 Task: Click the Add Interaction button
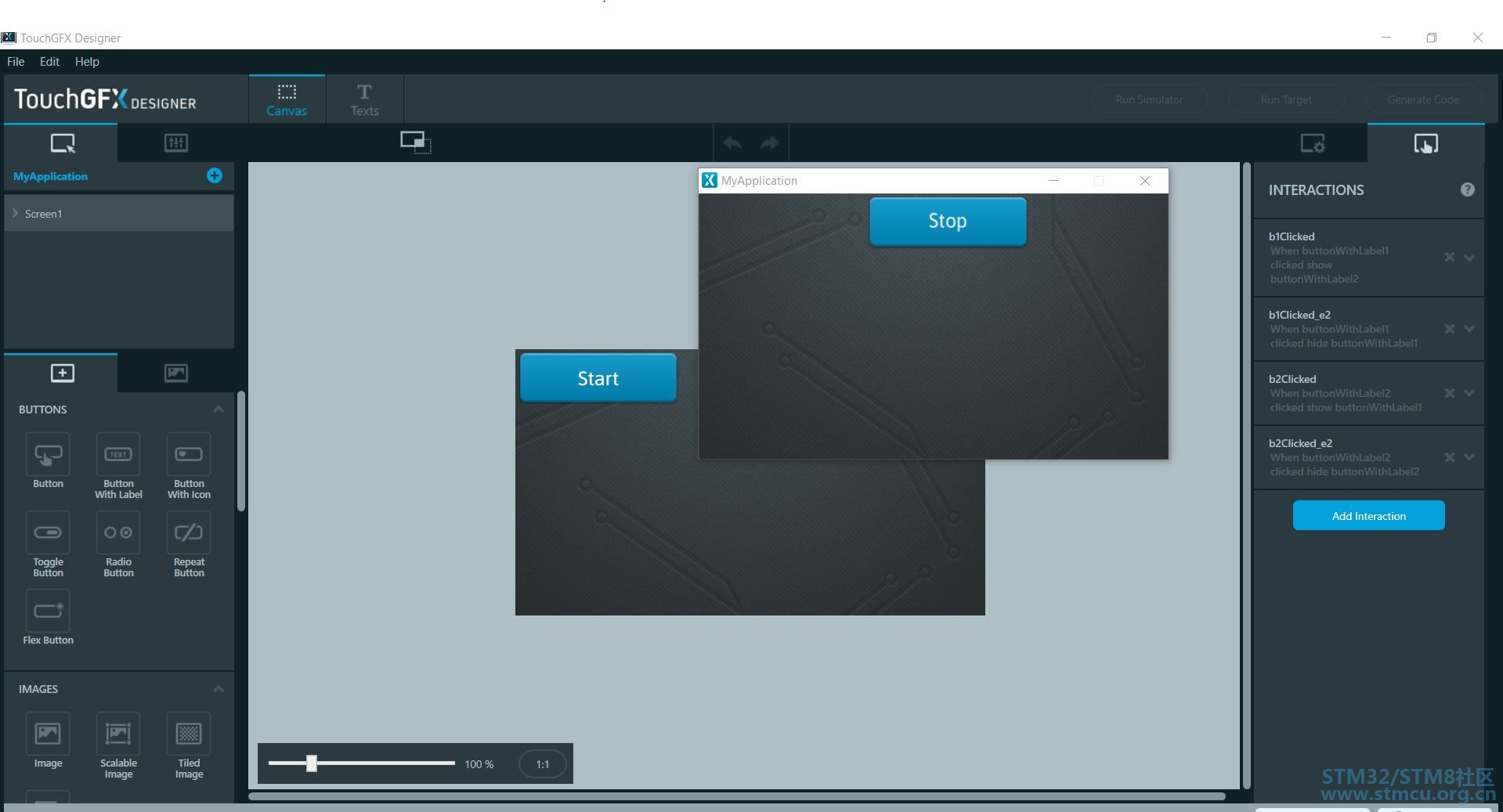point(1368,516)
